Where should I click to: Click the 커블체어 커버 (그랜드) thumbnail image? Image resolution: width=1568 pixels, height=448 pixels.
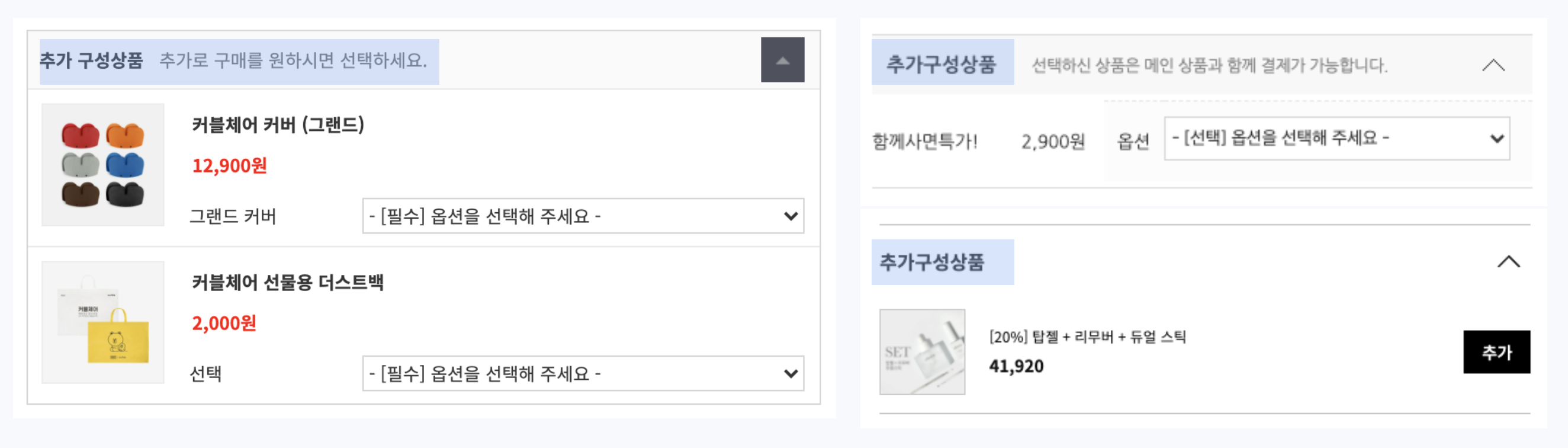(103, 165)
